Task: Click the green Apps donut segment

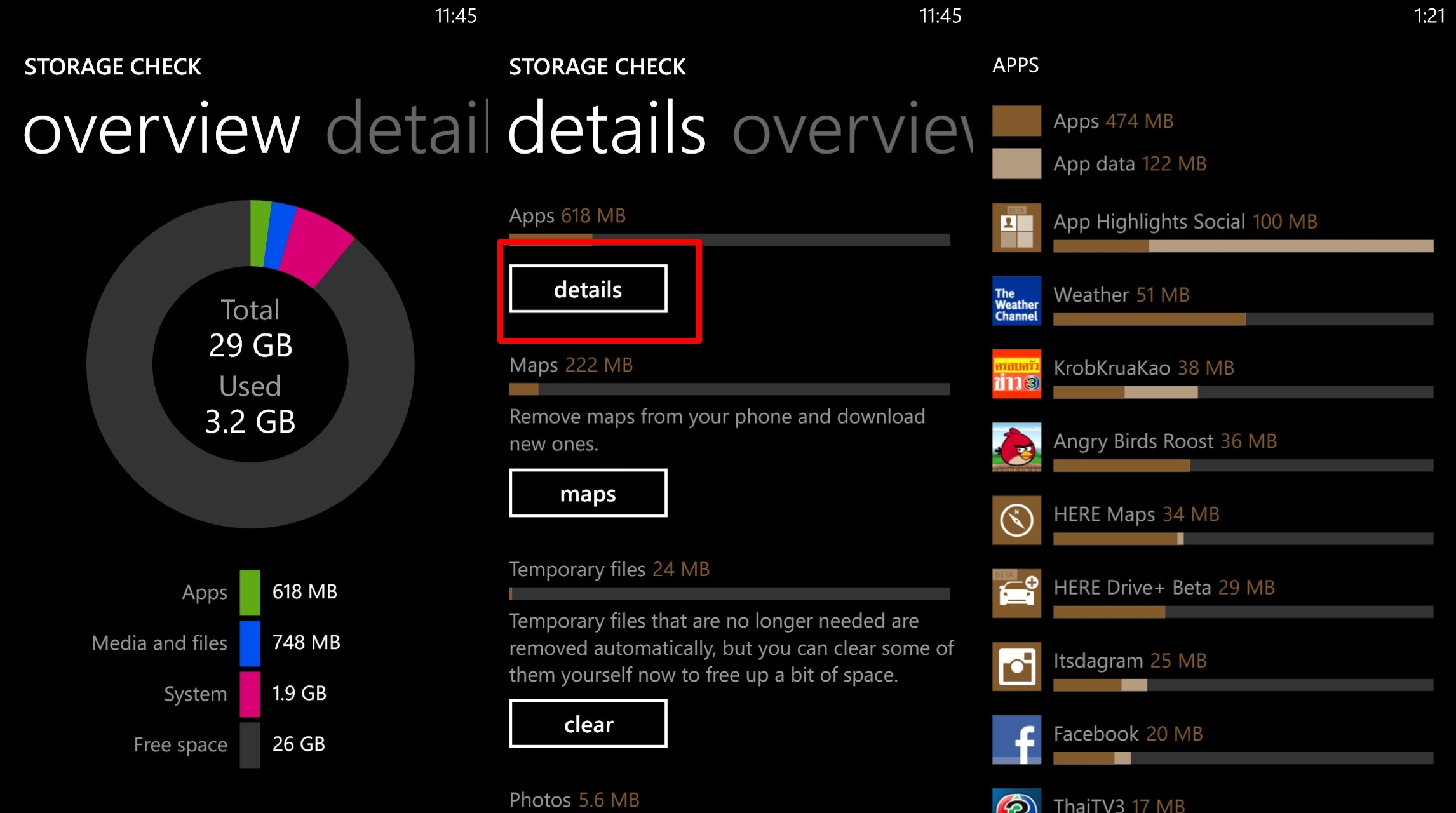Action: click(260, 233)
